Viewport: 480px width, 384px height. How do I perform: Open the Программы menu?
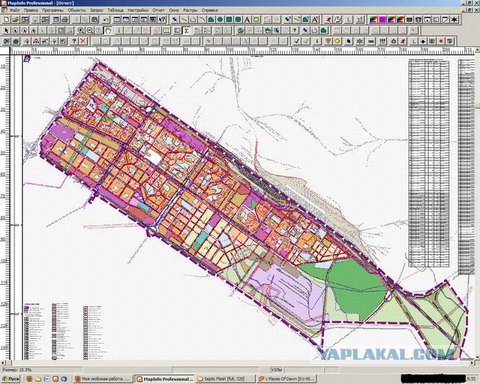pos(53,10)
